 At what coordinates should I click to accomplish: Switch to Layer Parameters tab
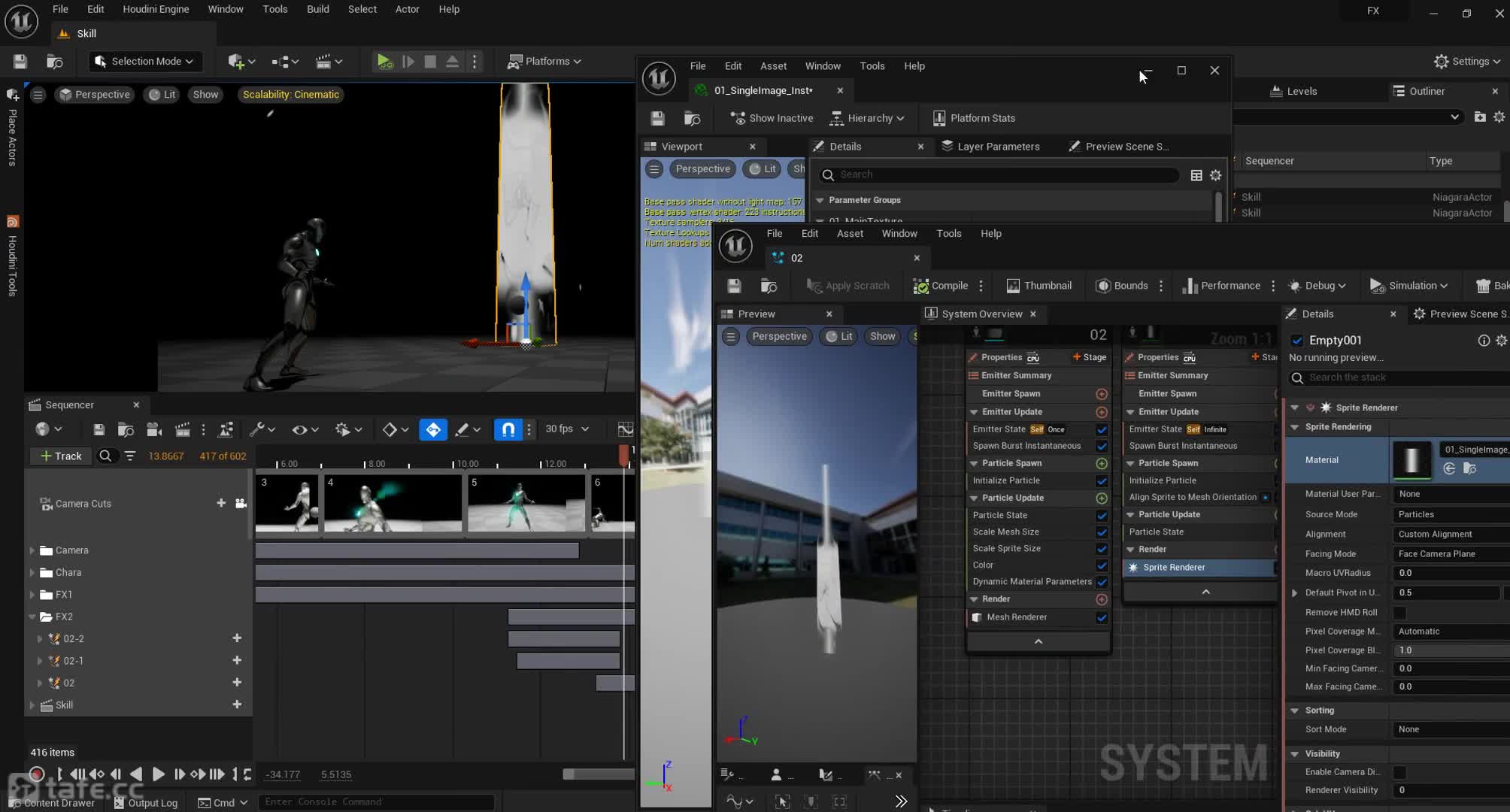[x=990, y=147]
